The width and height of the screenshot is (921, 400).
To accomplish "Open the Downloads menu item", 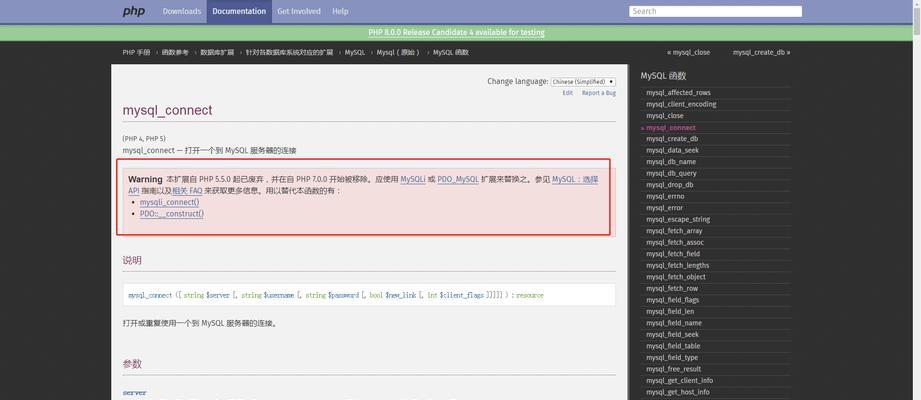I will point(181,11).
